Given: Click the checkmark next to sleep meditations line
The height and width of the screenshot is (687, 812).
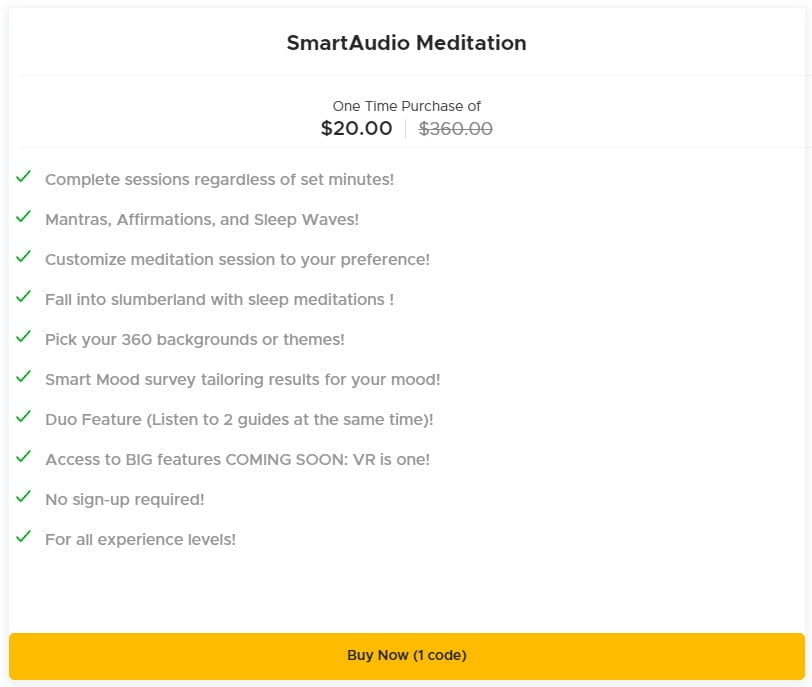Looking at the screenshot, I should point(23,300).
